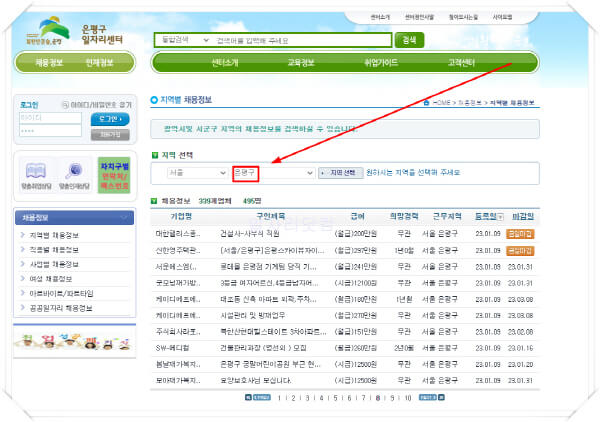Go to results page 10

pyautogui.click(x=408, y=398)
